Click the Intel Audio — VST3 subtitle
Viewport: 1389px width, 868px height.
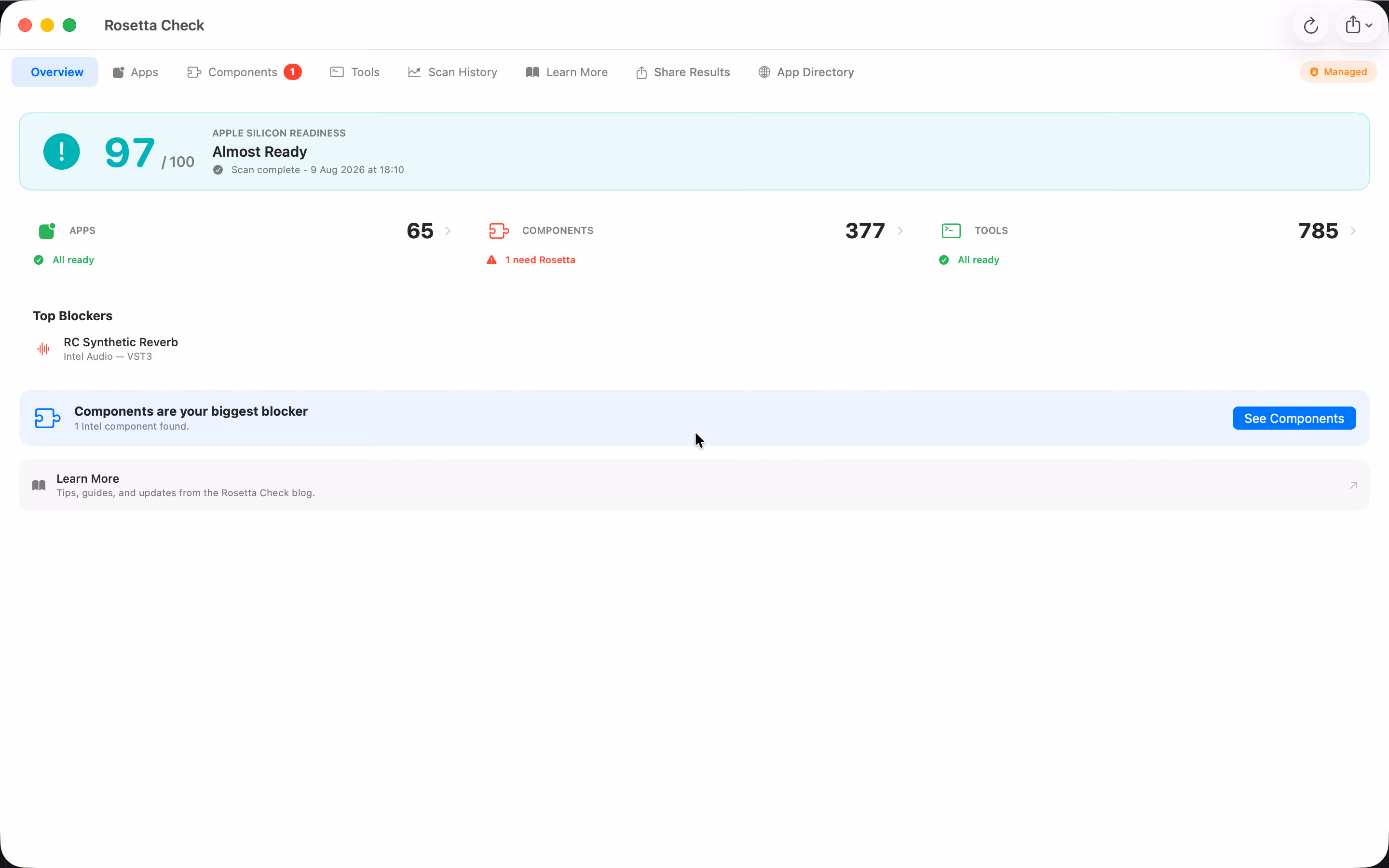click(x=108, y=356)
